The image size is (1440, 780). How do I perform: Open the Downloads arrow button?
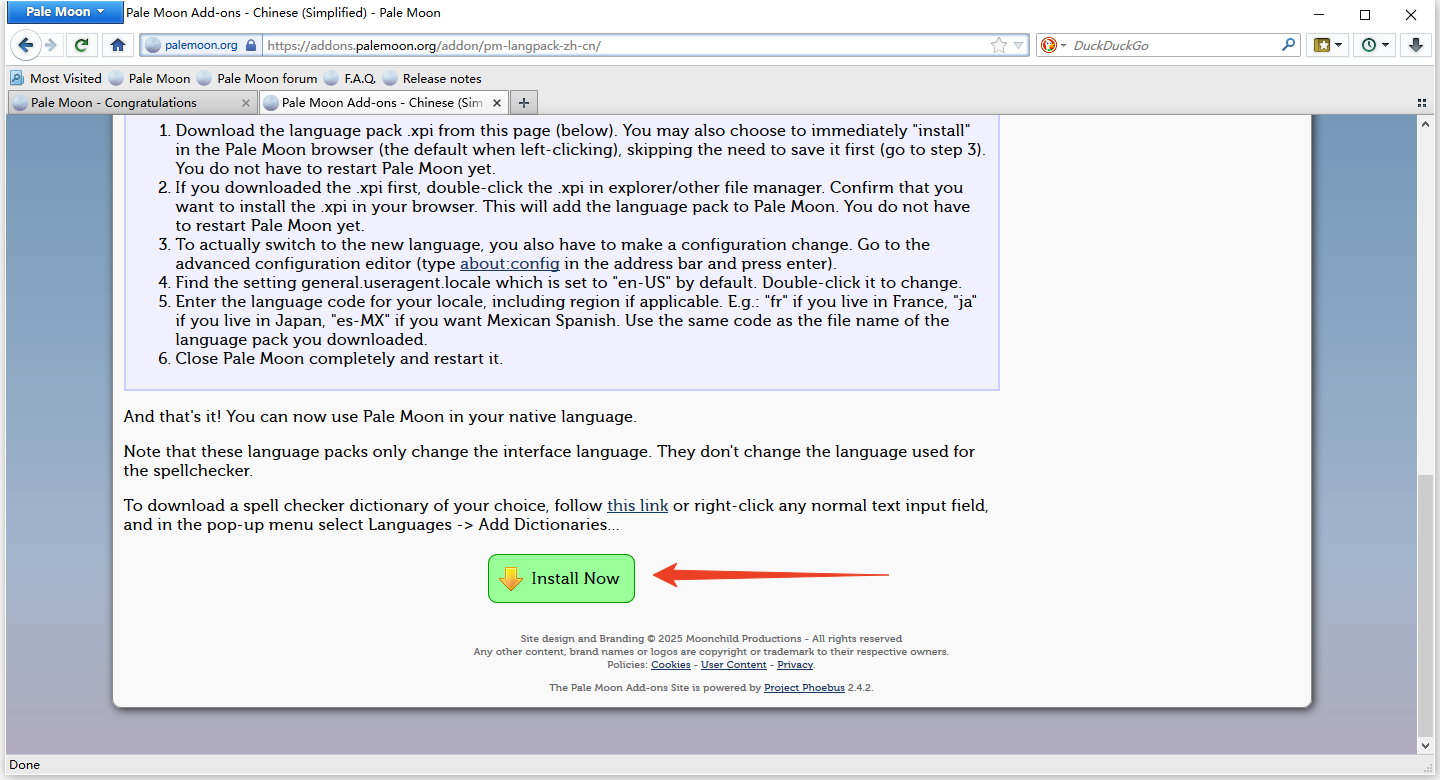1416,45
